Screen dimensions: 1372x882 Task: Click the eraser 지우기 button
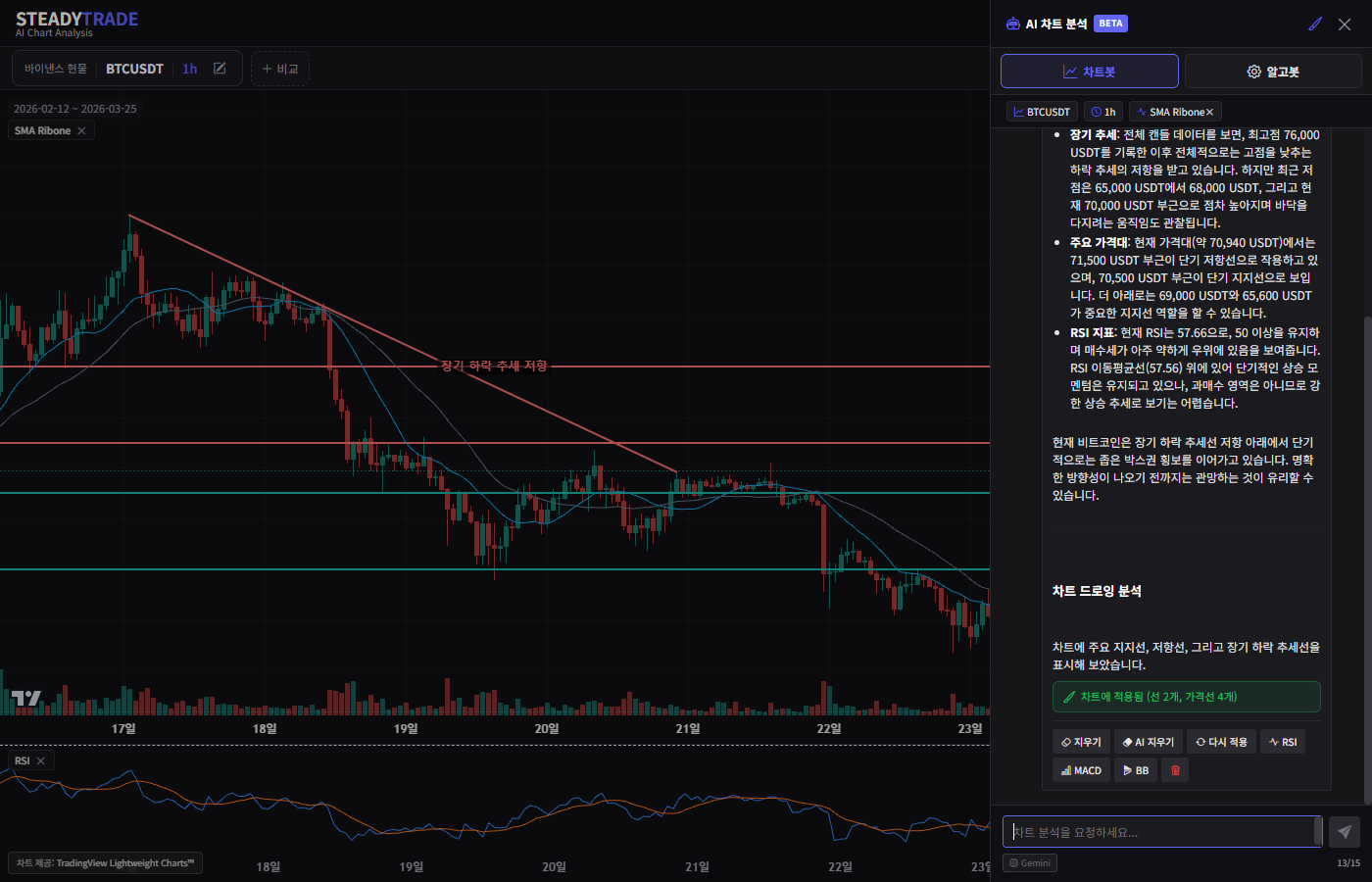coord(1081,742)
